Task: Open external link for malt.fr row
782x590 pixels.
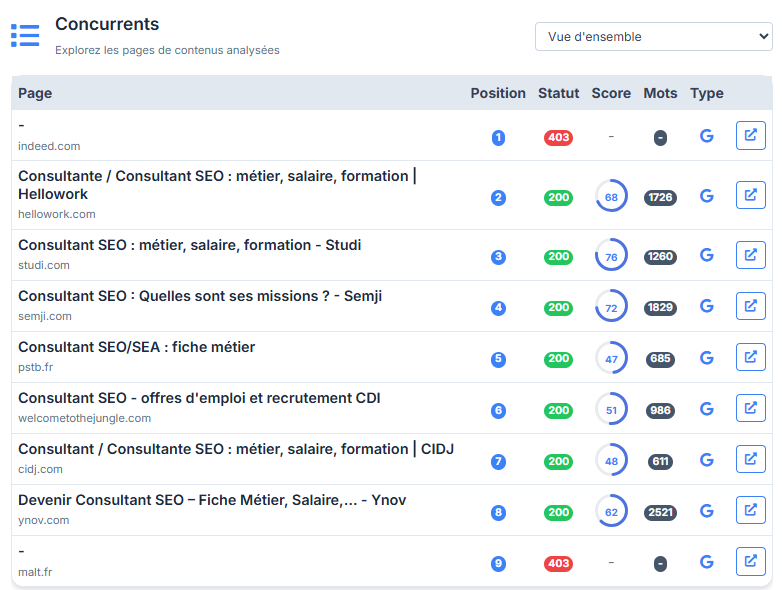Action: click(x=751, y=562)
